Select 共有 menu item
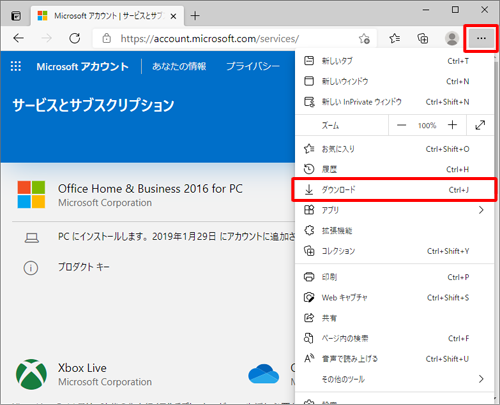The width and height of the screenshot is (500, 405). [394, 318]
